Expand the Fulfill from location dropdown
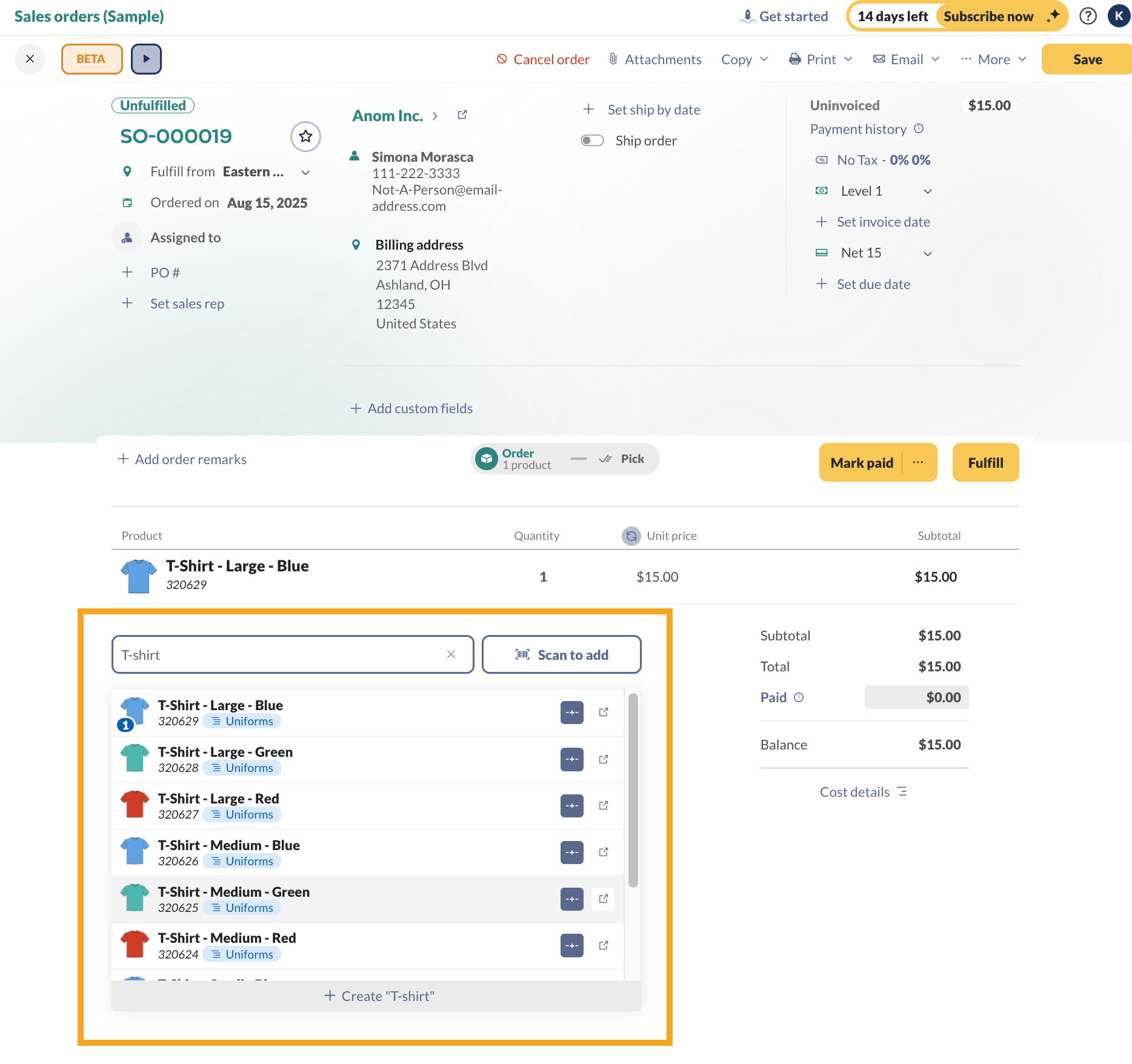The width and height of the screenshot is (1132, 1064). [x=306, y=172]
